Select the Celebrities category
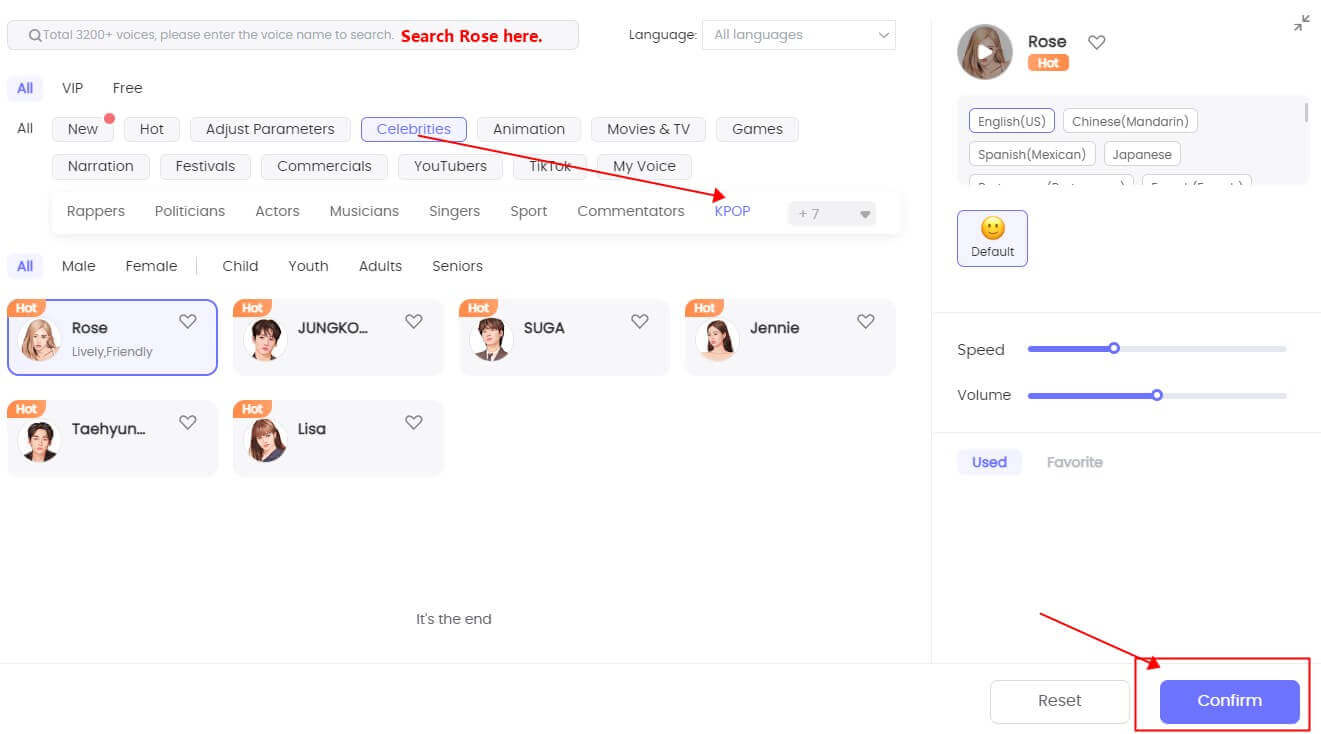 414,129
